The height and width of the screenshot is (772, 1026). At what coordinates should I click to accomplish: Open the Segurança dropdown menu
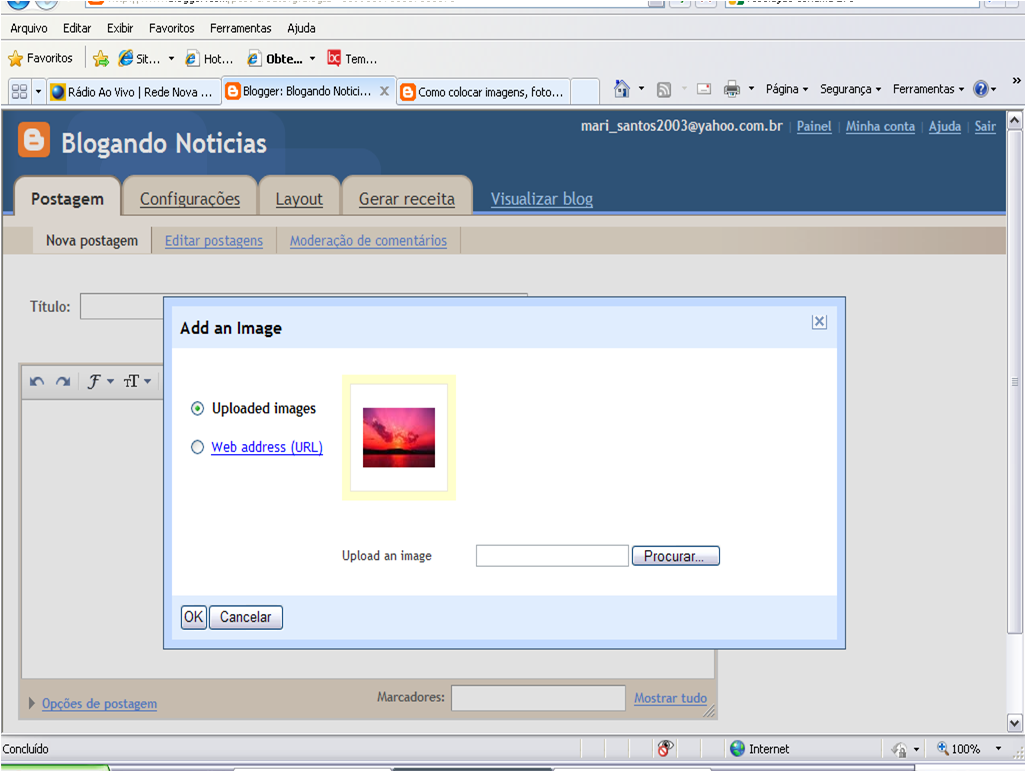[x=849, y=88]
